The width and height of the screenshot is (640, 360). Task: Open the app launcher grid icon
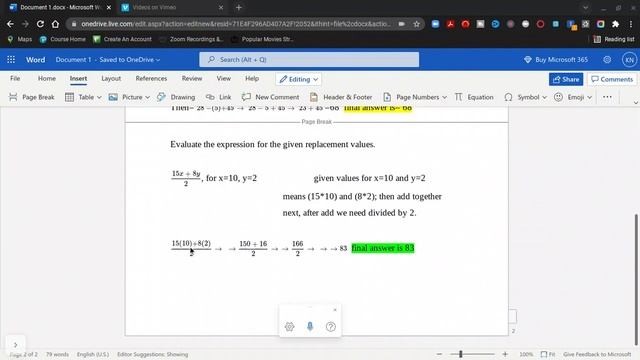pyautogui.click(x=11, y=60)
